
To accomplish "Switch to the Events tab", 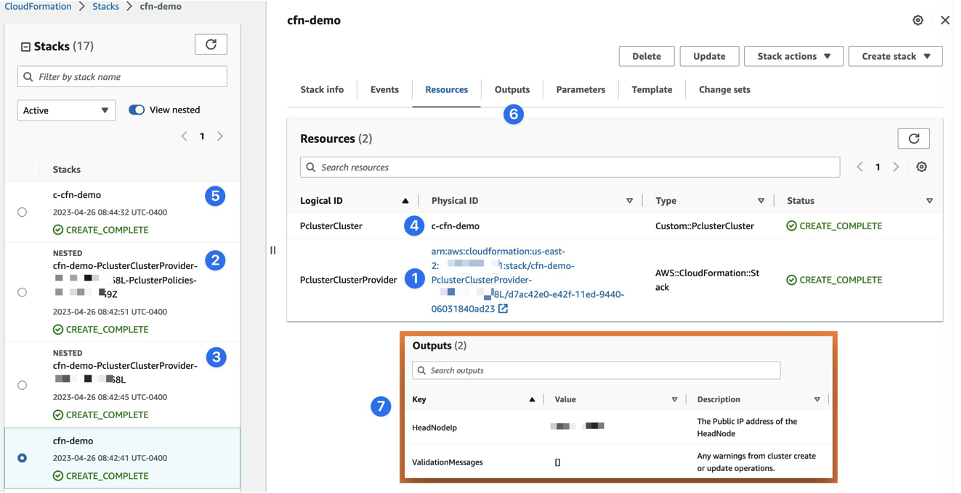I will (x=384, y=90).
